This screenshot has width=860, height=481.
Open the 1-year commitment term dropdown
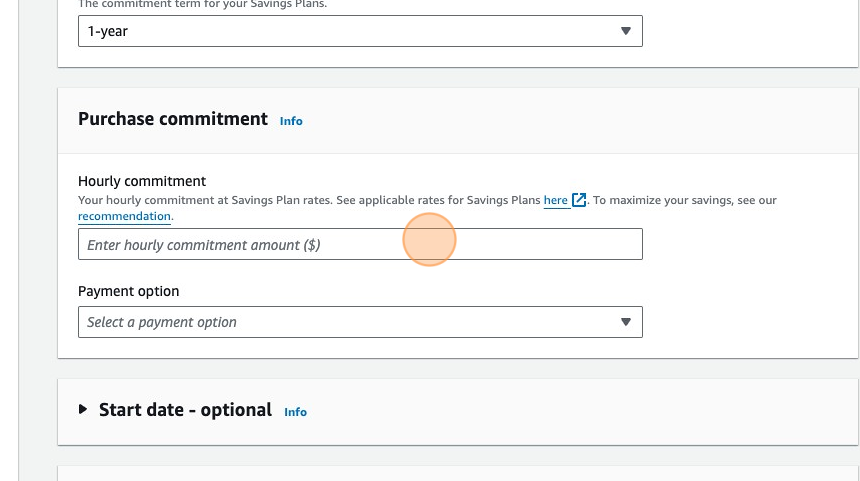coord(350,31)
